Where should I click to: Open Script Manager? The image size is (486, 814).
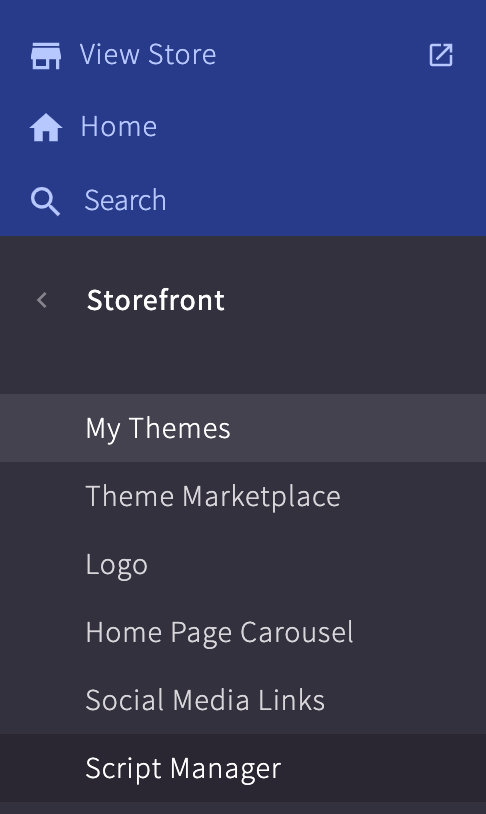[x=183, y=769]
